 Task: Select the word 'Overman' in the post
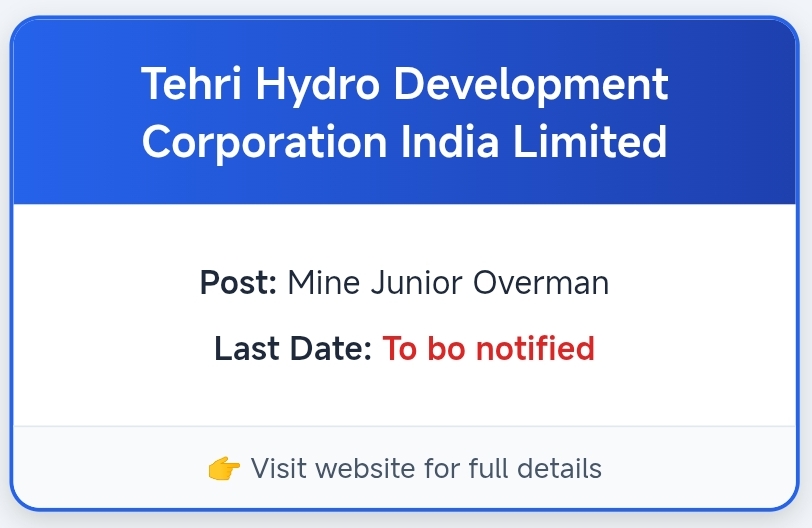540,283
